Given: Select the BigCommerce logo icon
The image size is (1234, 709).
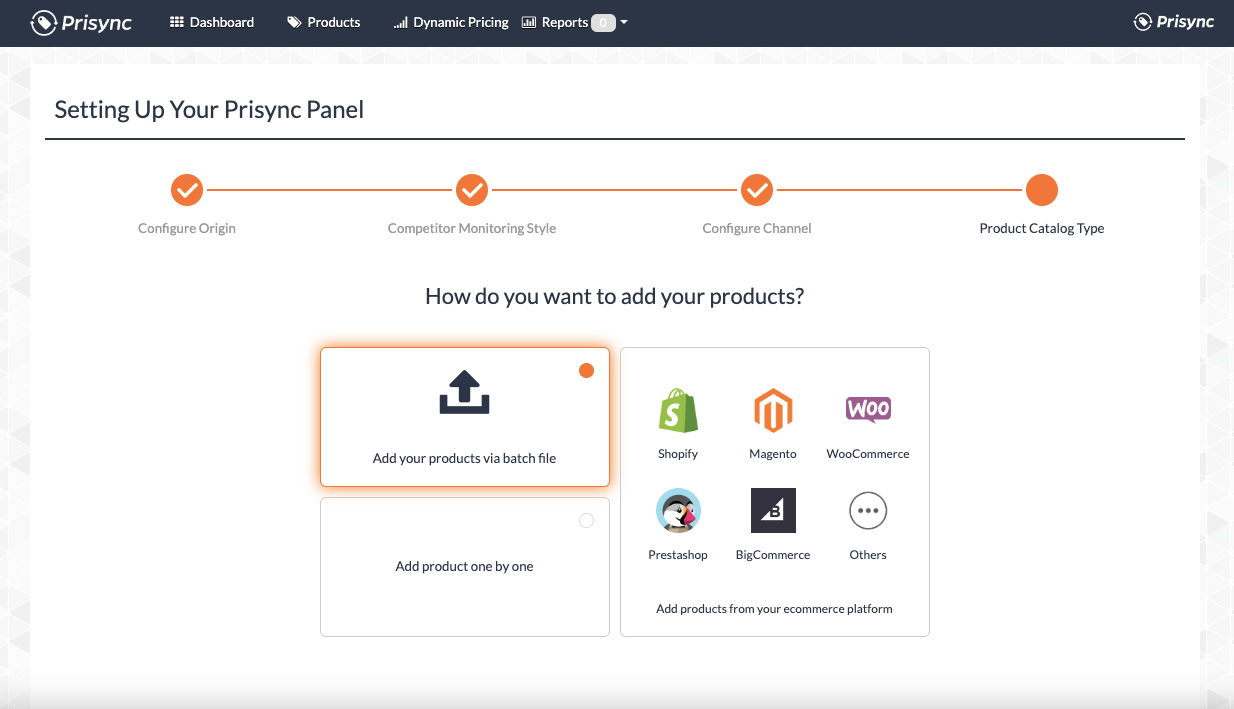Looking at the screenshot, I should pos(772,511).
